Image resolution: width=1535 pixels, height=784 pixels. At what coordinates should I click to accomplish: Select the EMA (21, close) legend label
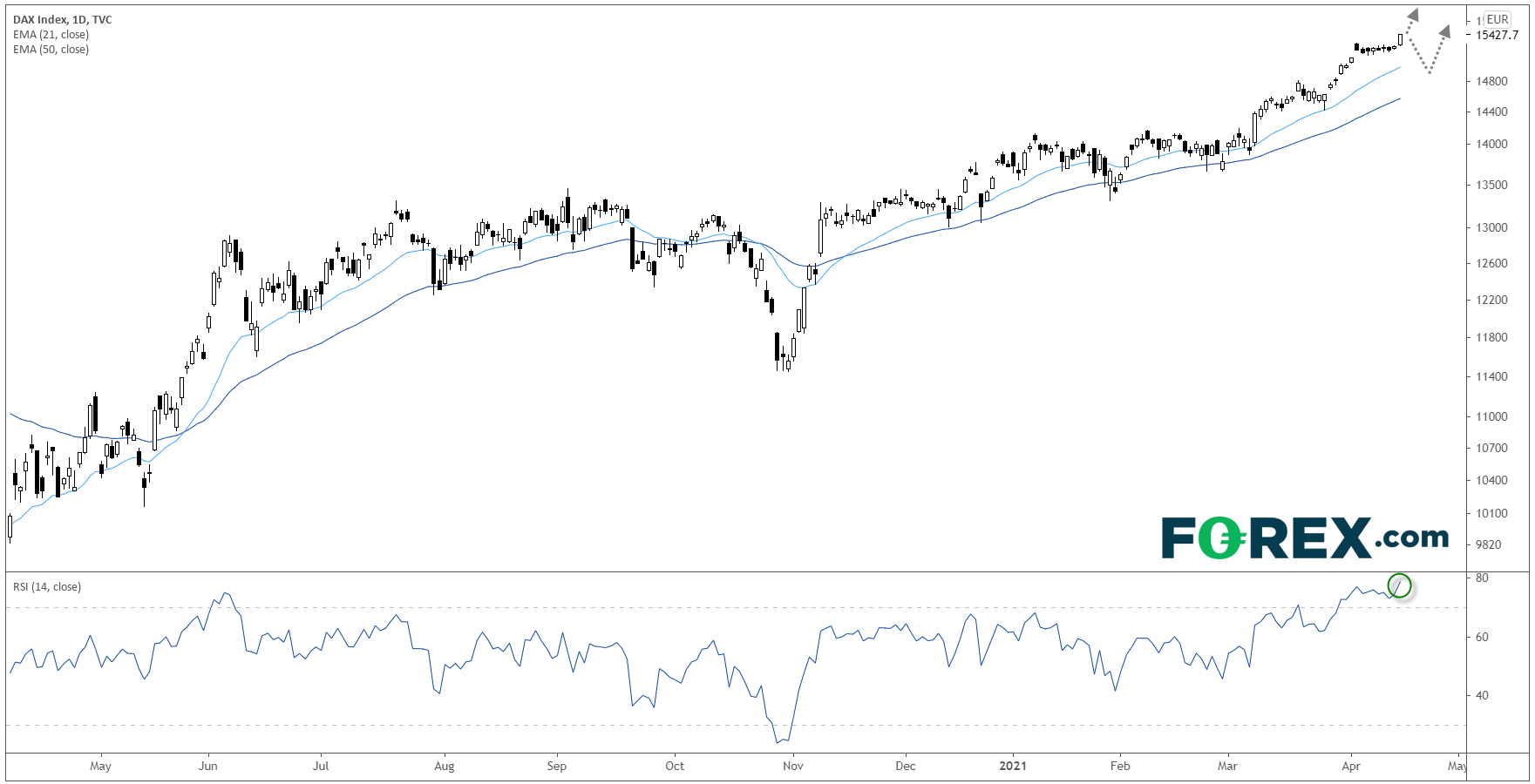coord(51,35)
